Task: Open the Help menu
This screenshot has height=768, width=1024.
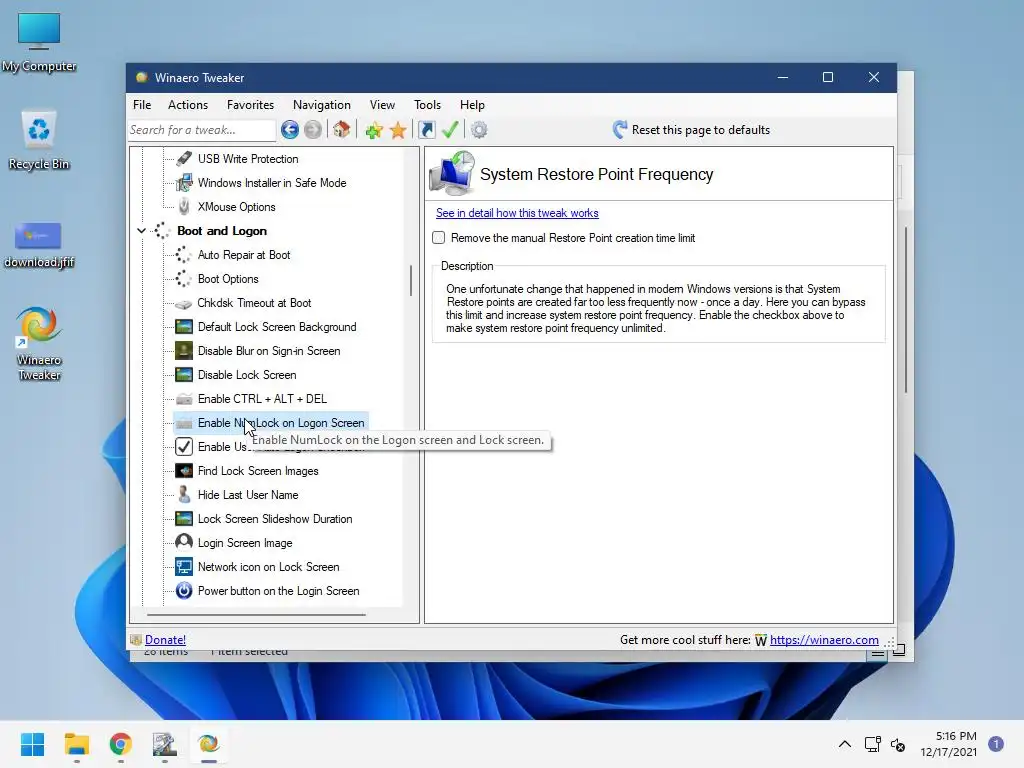Action: (x=472, y=104)
